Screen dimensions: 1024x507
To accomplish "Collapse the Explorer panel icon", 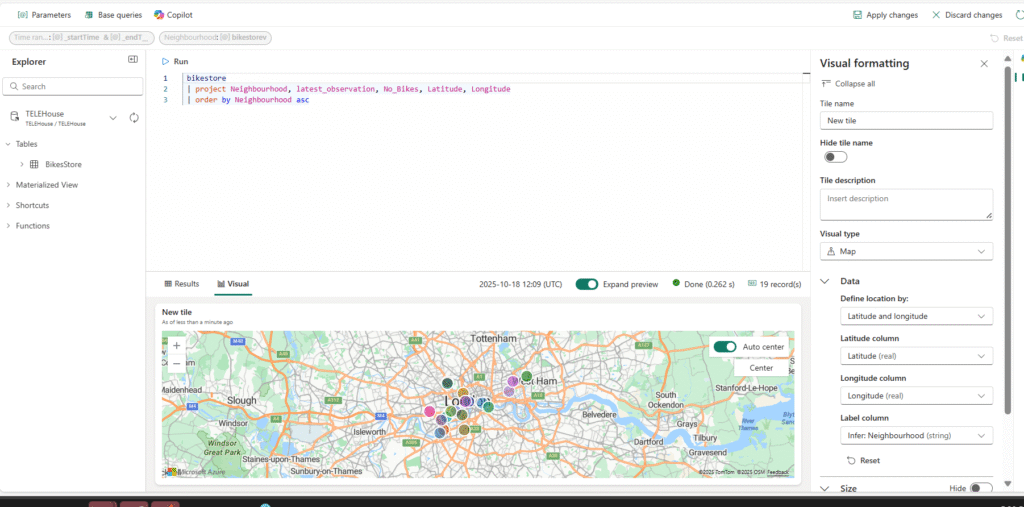I will pyautogui.click(x=133, y=60).
